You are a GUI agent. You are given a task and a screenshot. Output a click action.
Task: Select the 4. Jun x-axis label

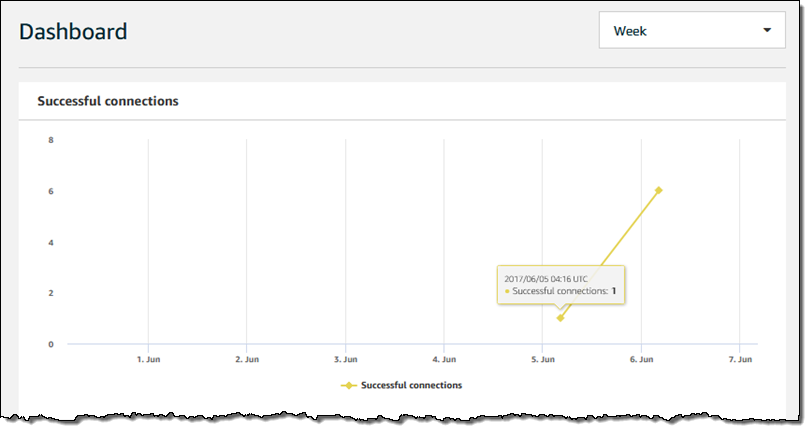click(x=443, y=358)
